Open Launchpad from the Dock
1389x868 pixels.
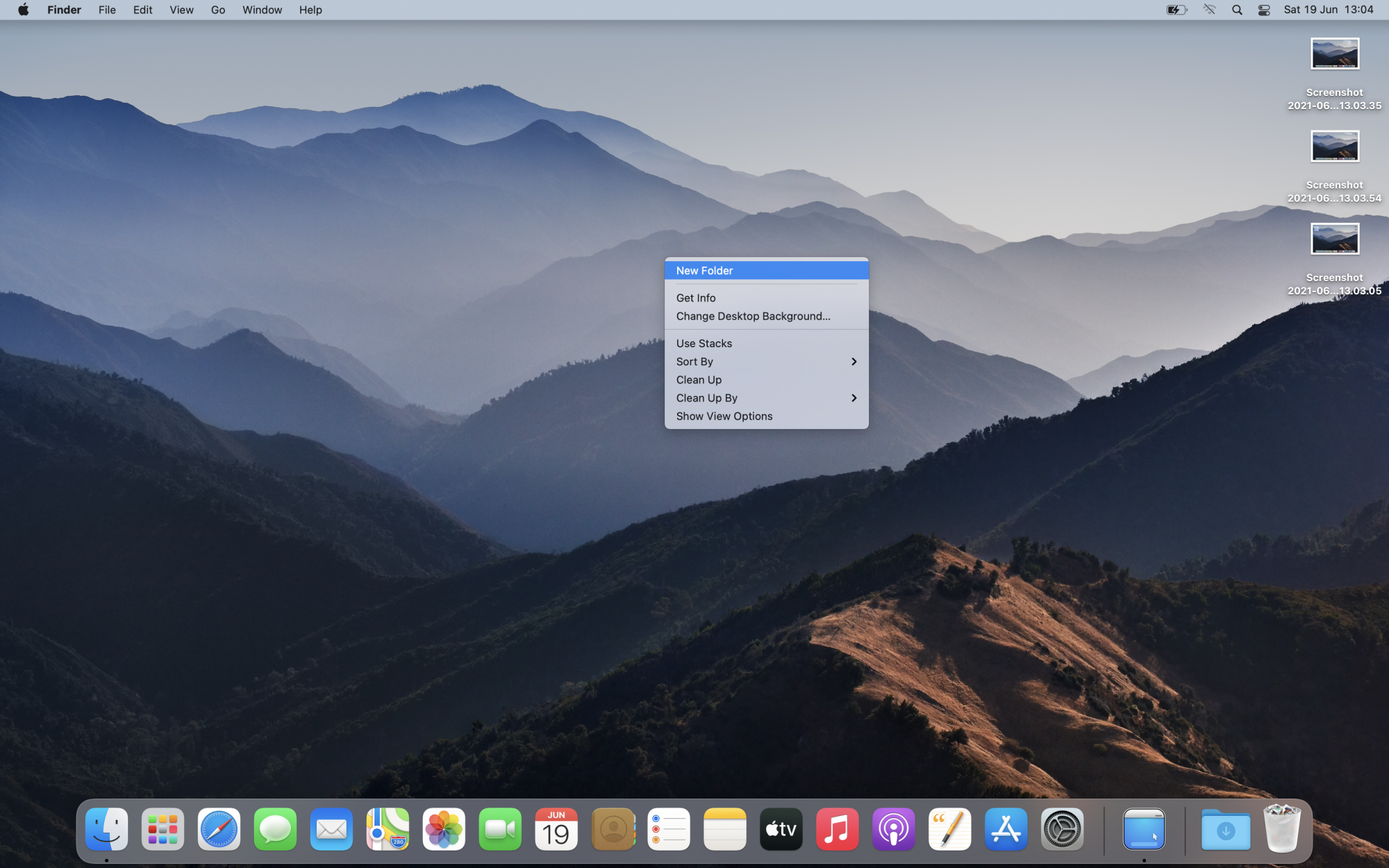pyautogui.click(x=163, y=829)
